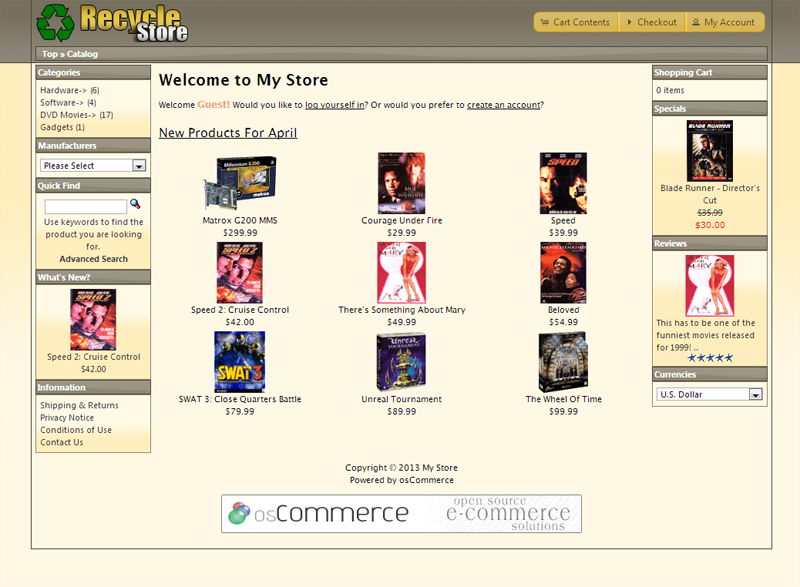The width and height of the screenshot is (800, 587).
Task: Click There's Something About Mary grid image
Action: point(402,273)
